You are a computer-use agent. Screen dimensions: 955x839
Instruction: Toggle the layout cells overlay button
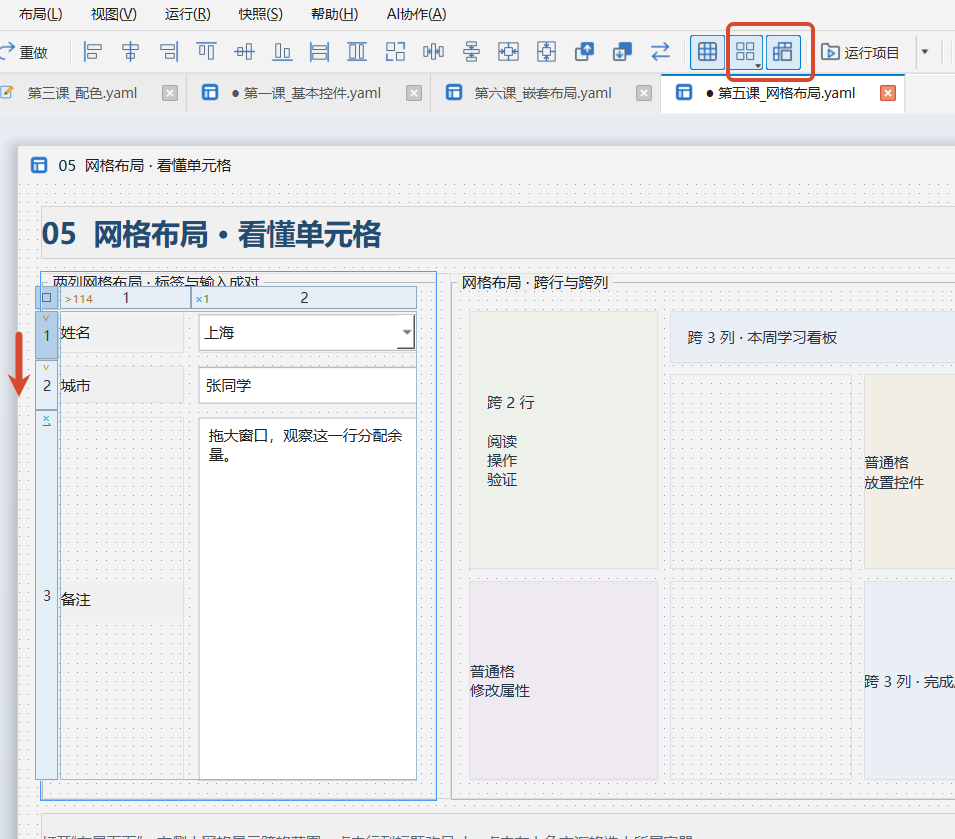point(783,52)
